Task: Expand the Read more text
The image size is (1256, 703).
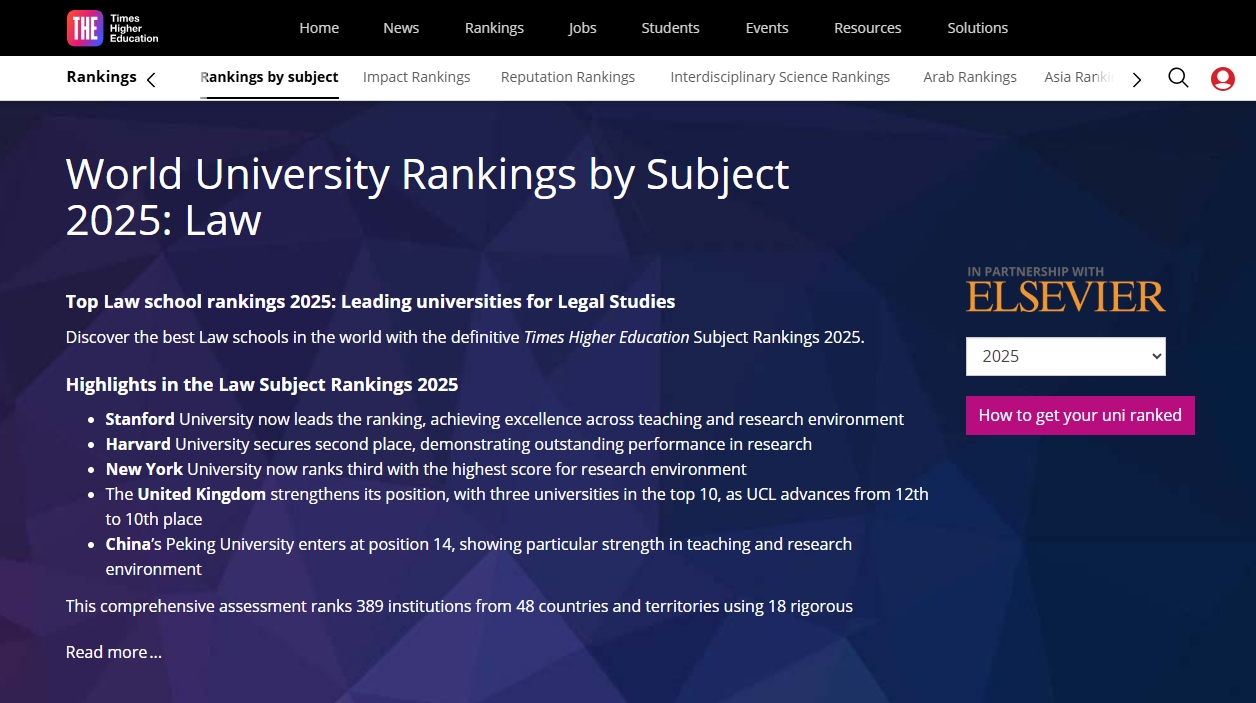Action: (x=113, y=652)
